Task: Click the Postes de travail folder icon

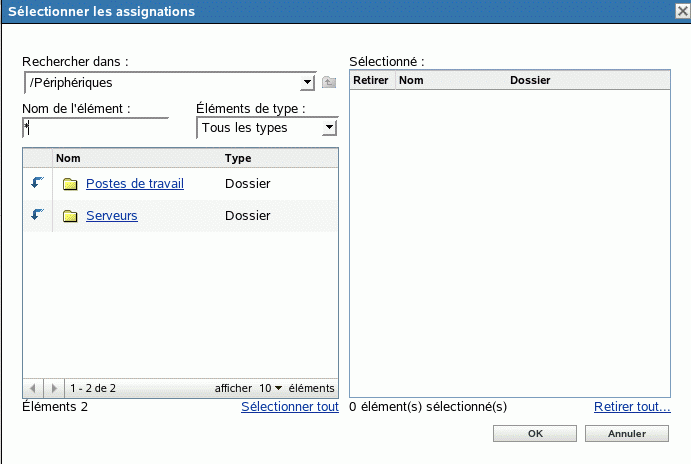Action: click(x=70, y=184)
